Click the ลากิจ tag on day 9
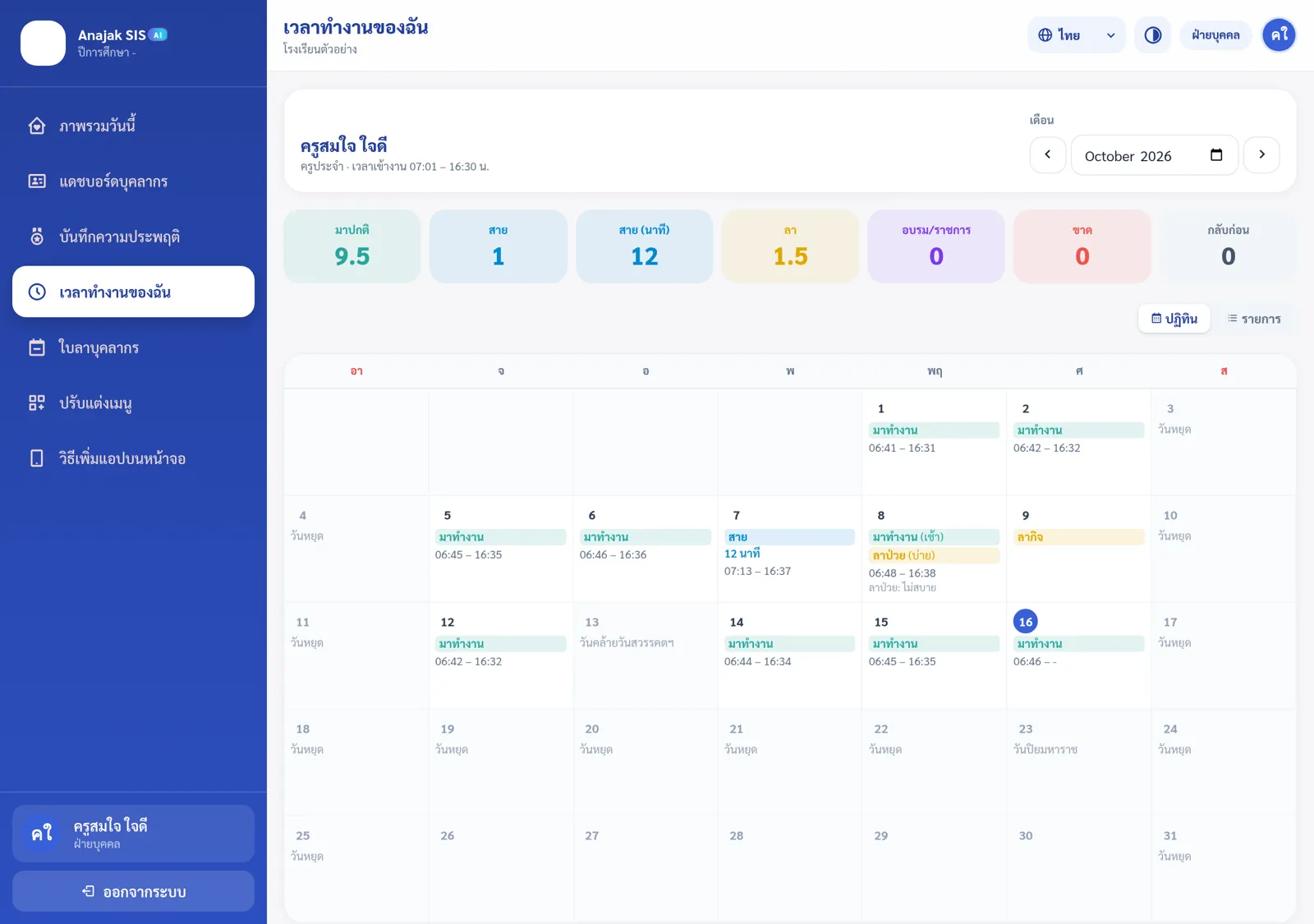The image size is (1314, 924). [x=1078, y=537]
